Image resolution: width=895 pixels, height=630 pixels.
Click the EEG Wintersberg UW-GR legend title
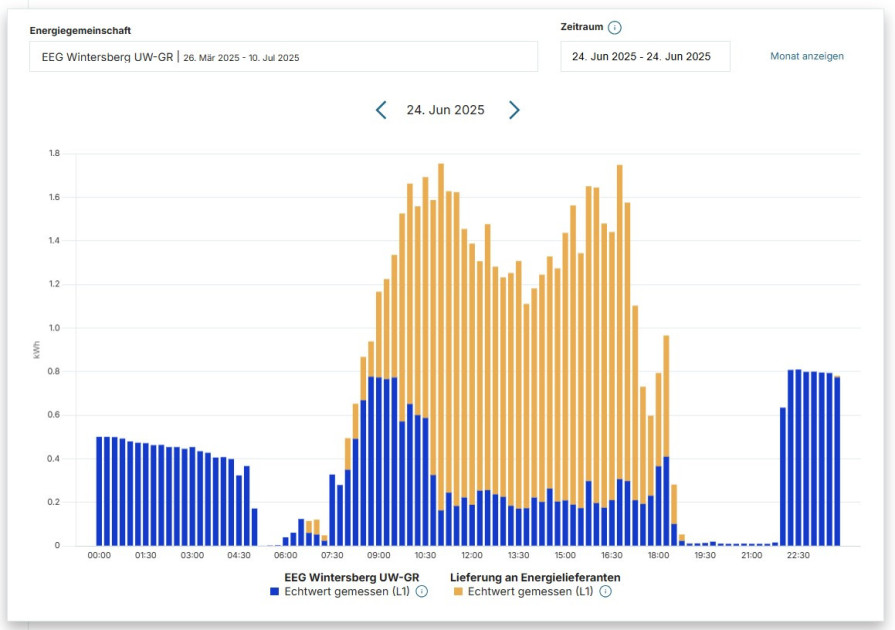coord(352,578)
